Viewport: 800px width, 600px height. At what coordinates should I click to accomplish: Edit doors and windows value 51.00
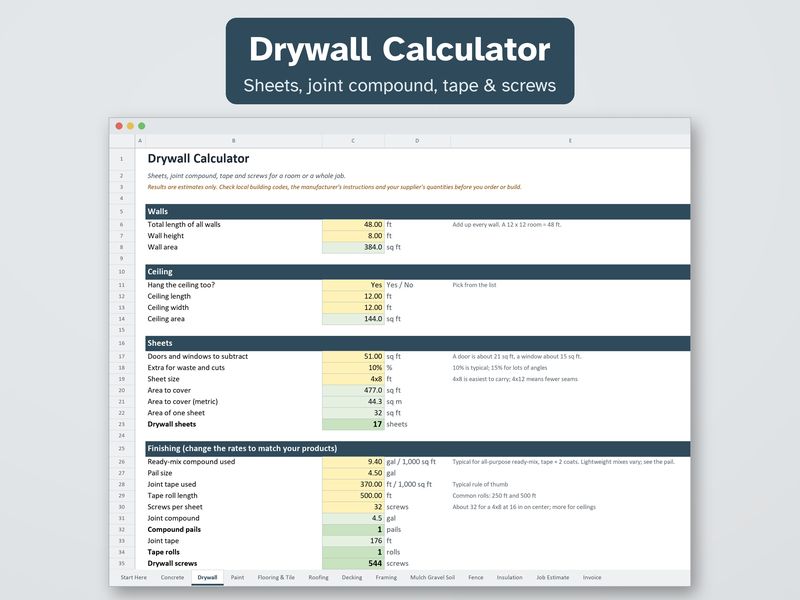coord(353,357)
